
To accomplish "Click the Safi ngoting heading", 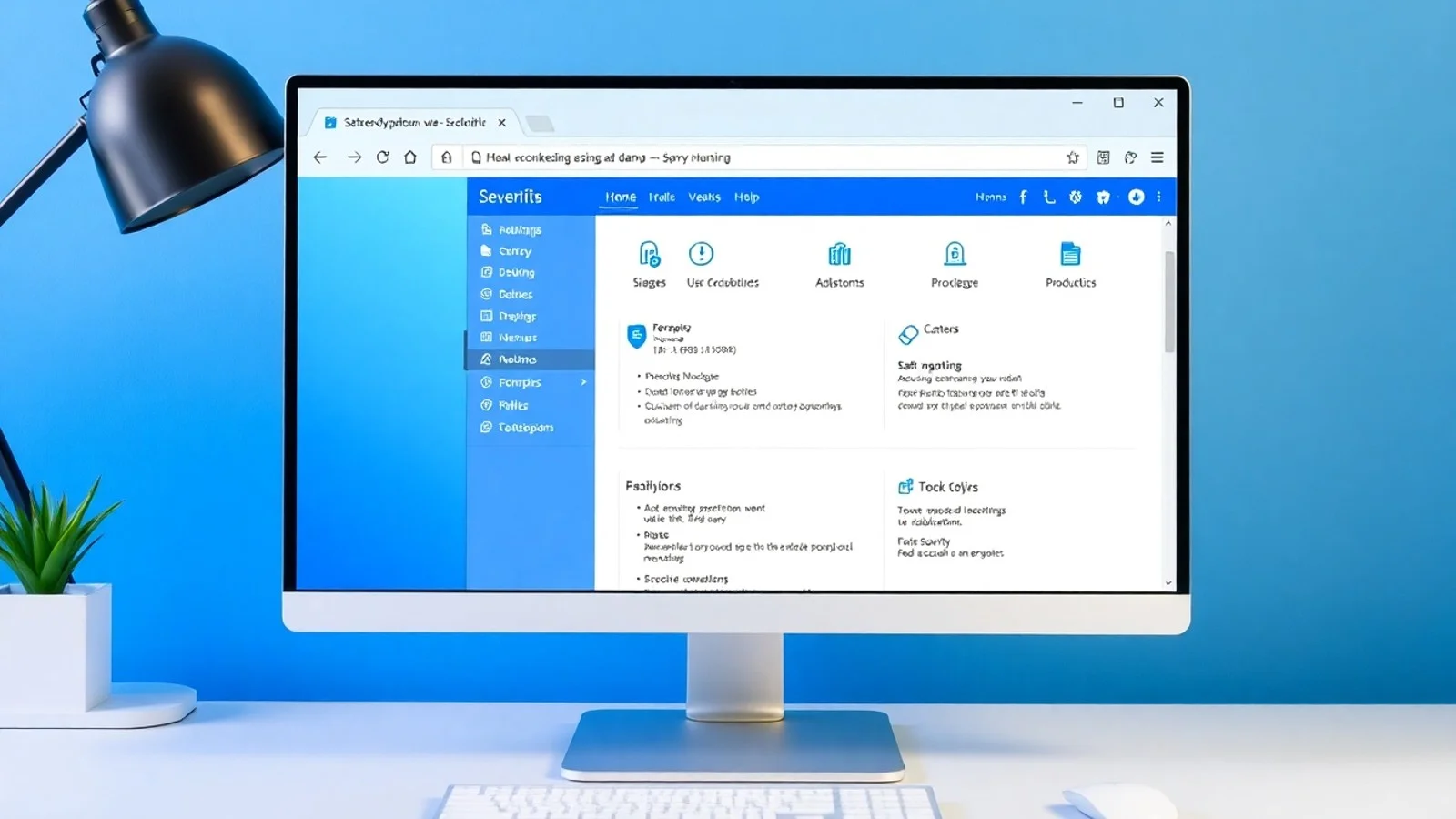I will point(929,365).
